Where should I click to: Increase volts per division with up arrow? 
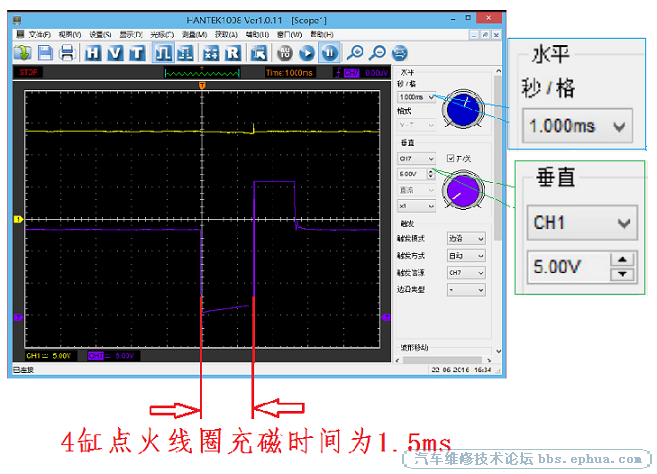(x=431, y=171)
